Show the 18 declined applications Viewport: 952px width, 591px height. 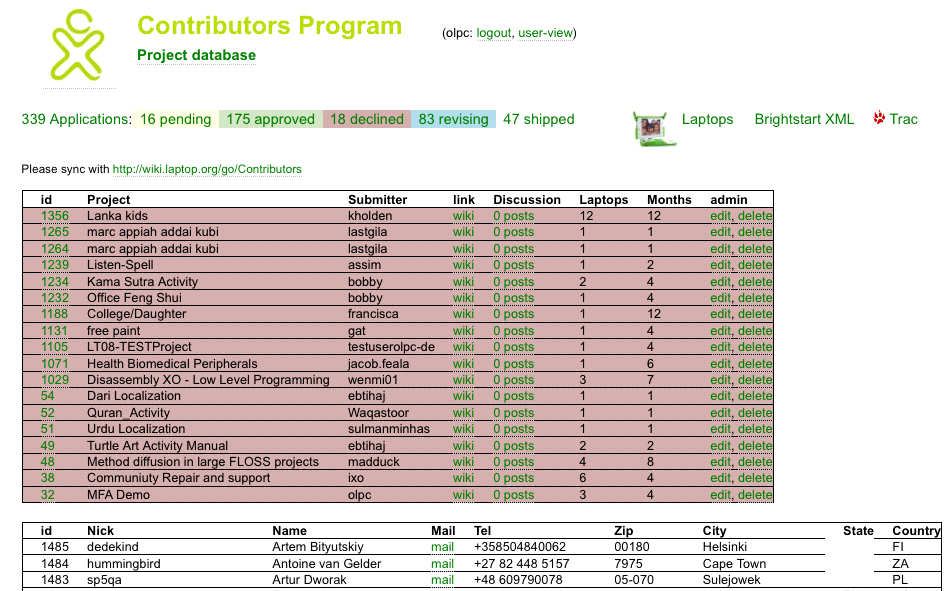coord(367,119)
